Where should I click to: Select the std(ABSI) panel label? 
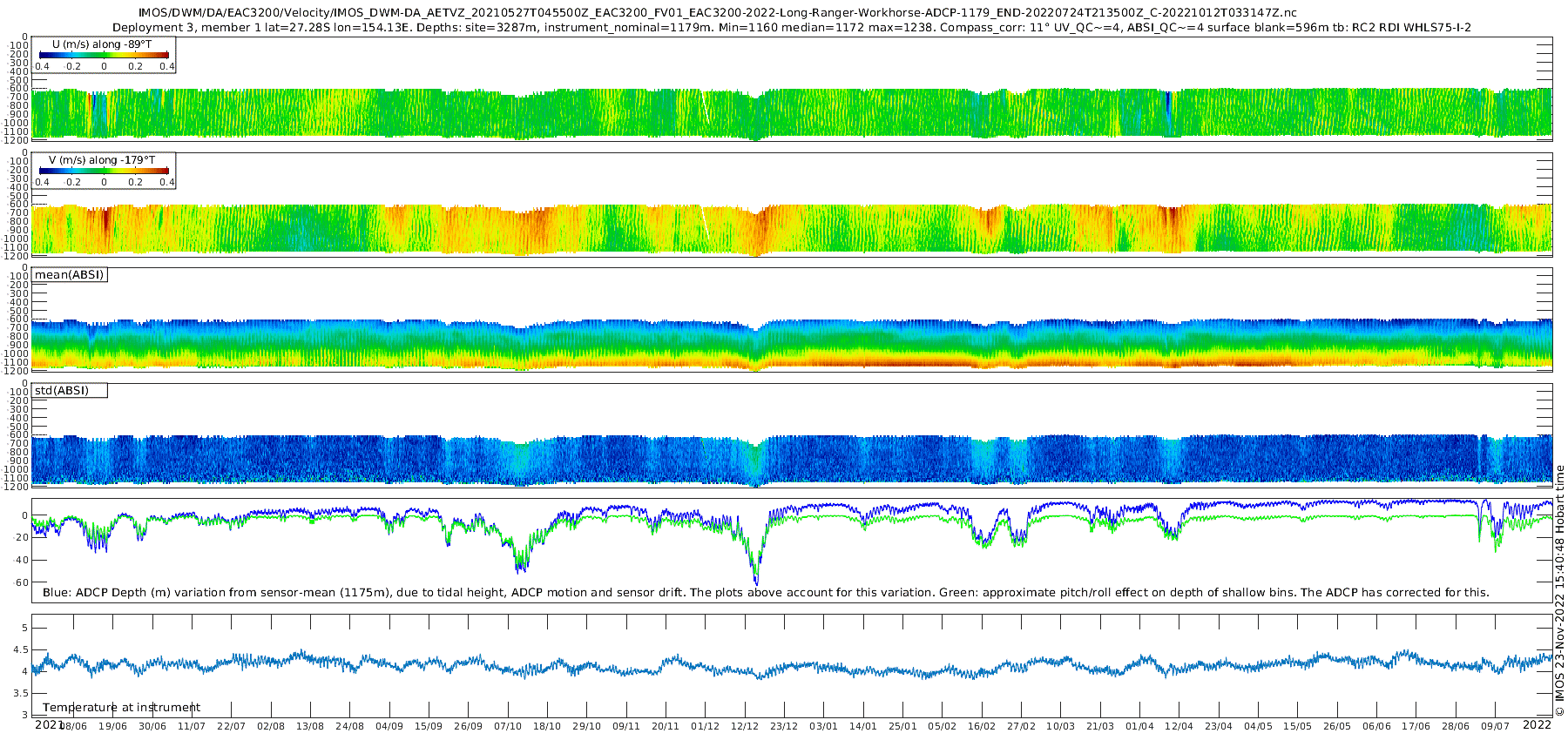[x=70, y=390]
